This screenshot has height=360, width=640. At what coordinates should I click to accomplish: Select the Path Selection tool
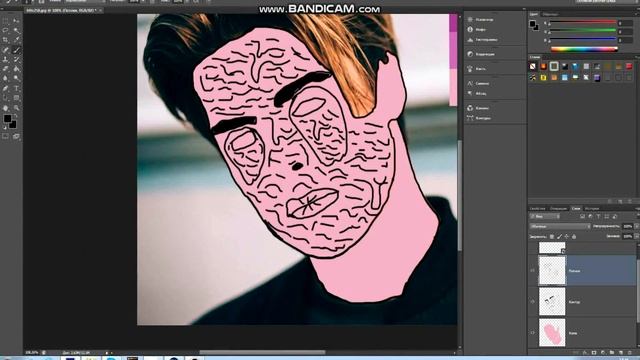(x=5, y=98)
